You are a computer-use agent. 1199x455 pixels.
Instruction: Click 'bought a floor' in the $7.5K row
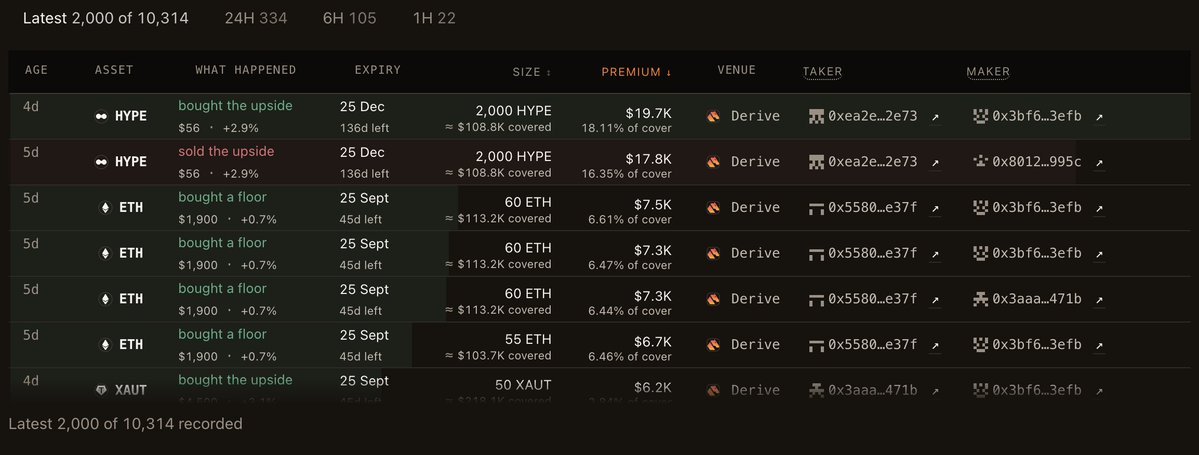click(223, 197)
